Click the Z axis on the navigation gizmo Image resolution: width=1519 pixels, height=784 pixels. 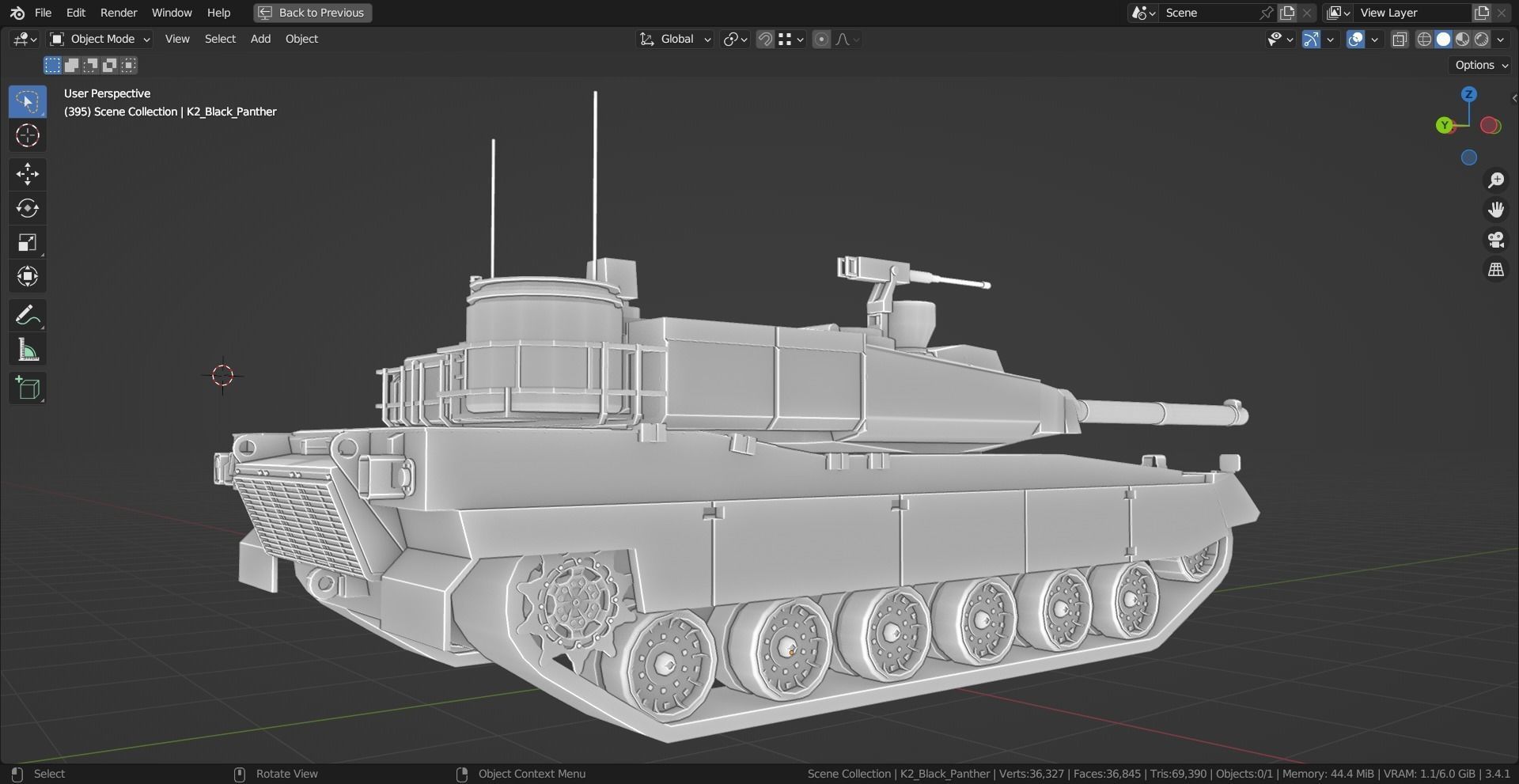1469,94
